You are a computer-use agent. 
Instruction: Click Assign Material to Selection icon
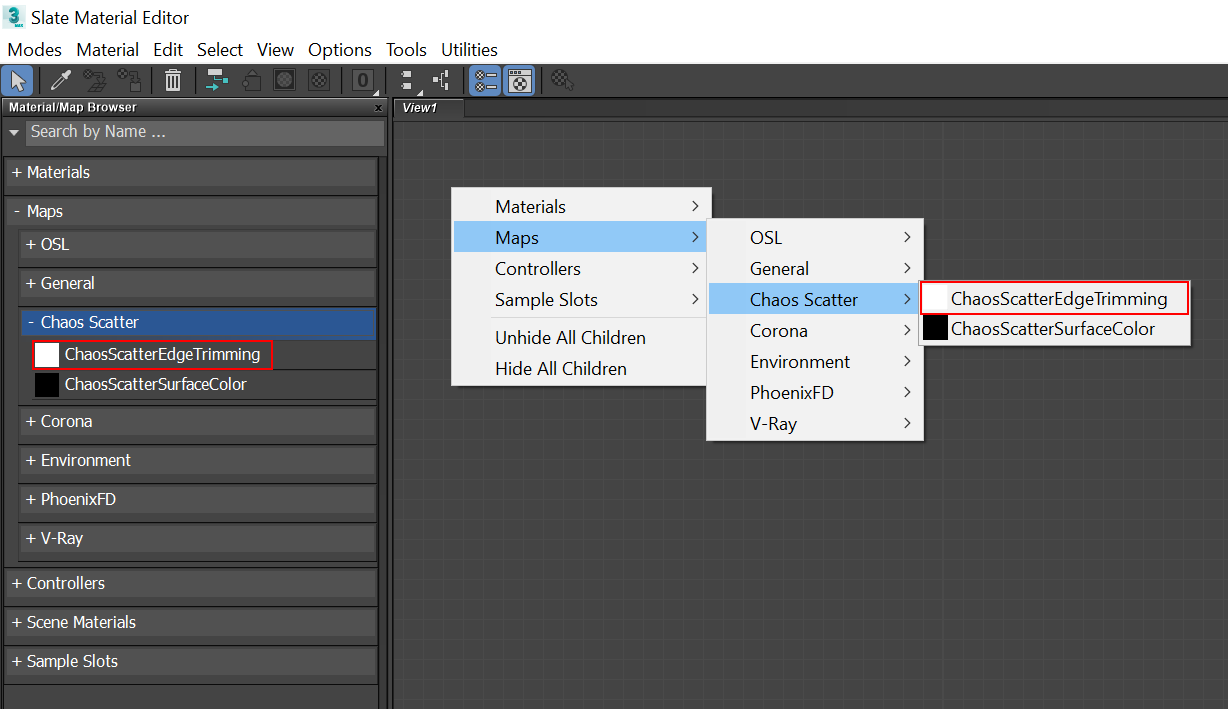(x=129, y=81)
